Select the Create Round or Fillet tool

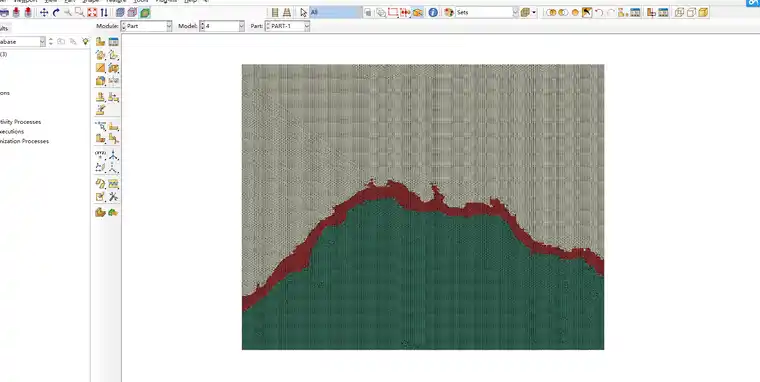(x=100, y=80)
